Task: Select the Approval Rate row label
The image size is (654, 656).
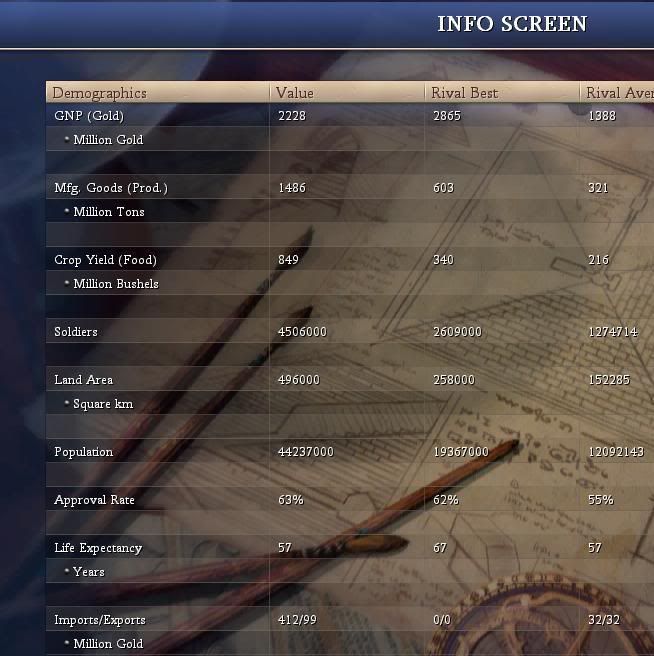Action: (x=95, y=500)
